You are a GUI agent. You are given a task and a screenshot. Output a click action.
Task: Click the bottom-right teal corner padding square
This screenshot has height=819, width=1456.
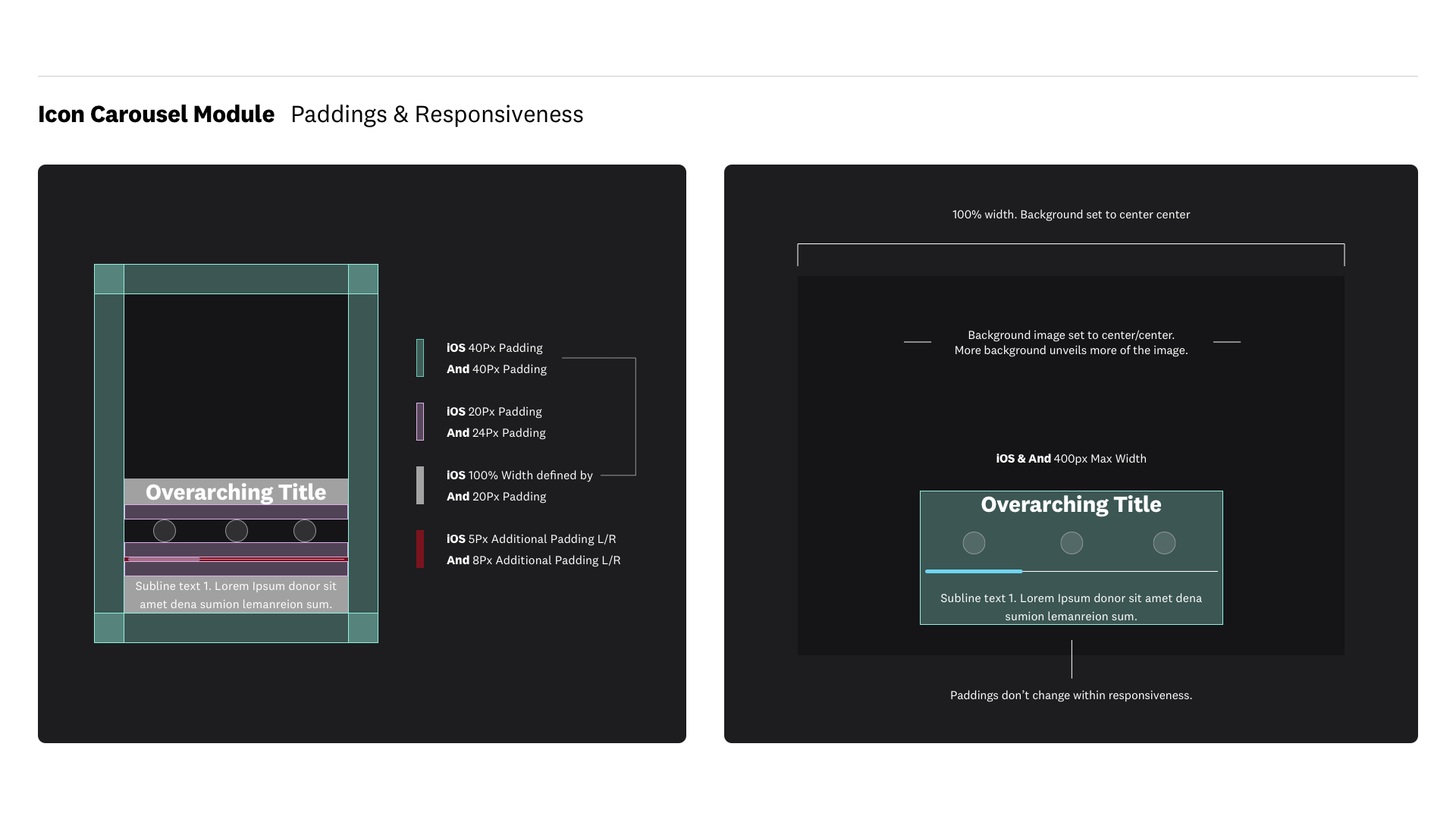(363, 628)
